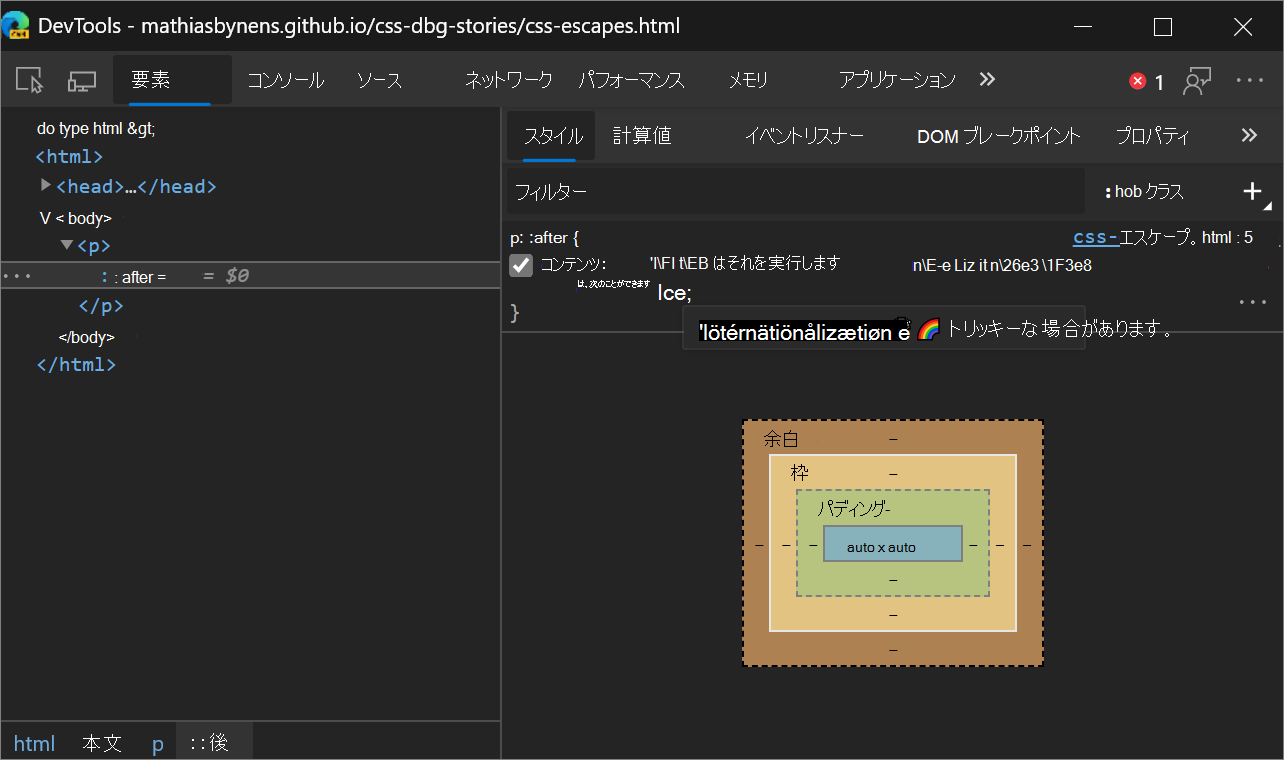Select the <html> opening tag
Screen dimensions: 1284x760
[x=70, y=156]
